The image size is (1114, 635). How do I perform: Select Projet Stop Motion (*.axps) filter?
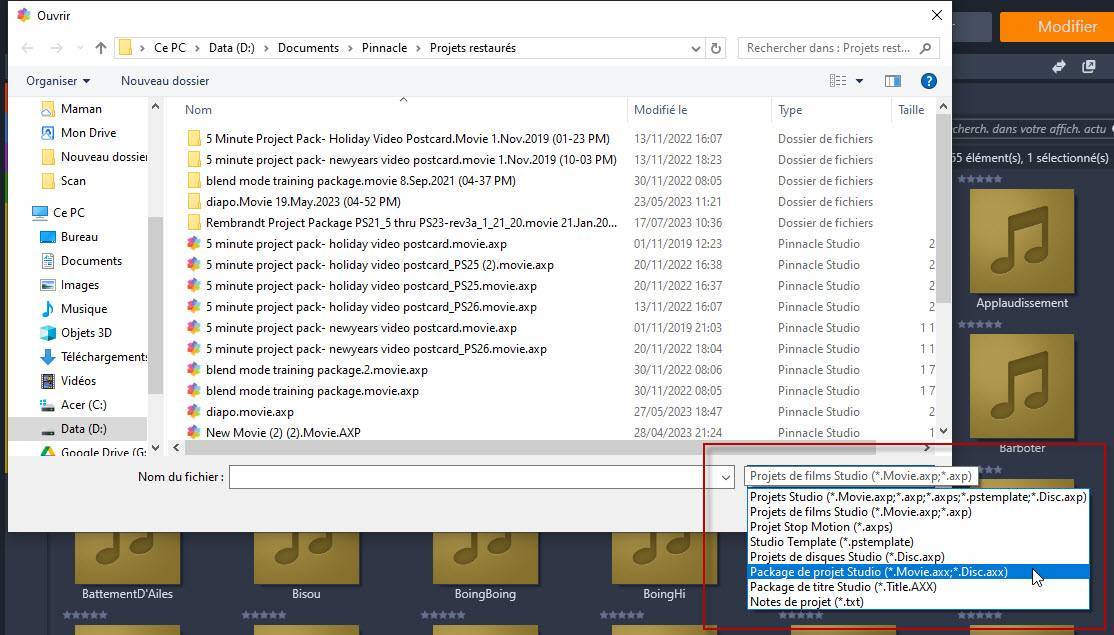coord(918,527)
